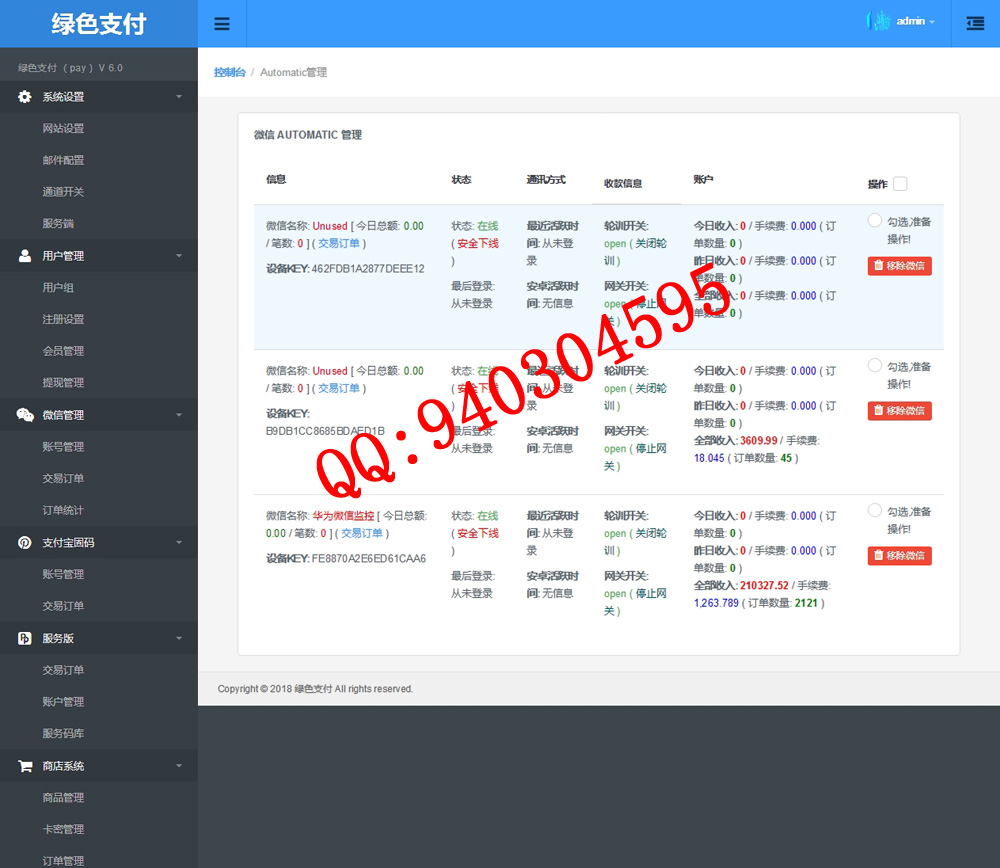Click the 控制台 breadcrumb link
The height and width of the screenshot is (868, 1000).
coord(229,73)
